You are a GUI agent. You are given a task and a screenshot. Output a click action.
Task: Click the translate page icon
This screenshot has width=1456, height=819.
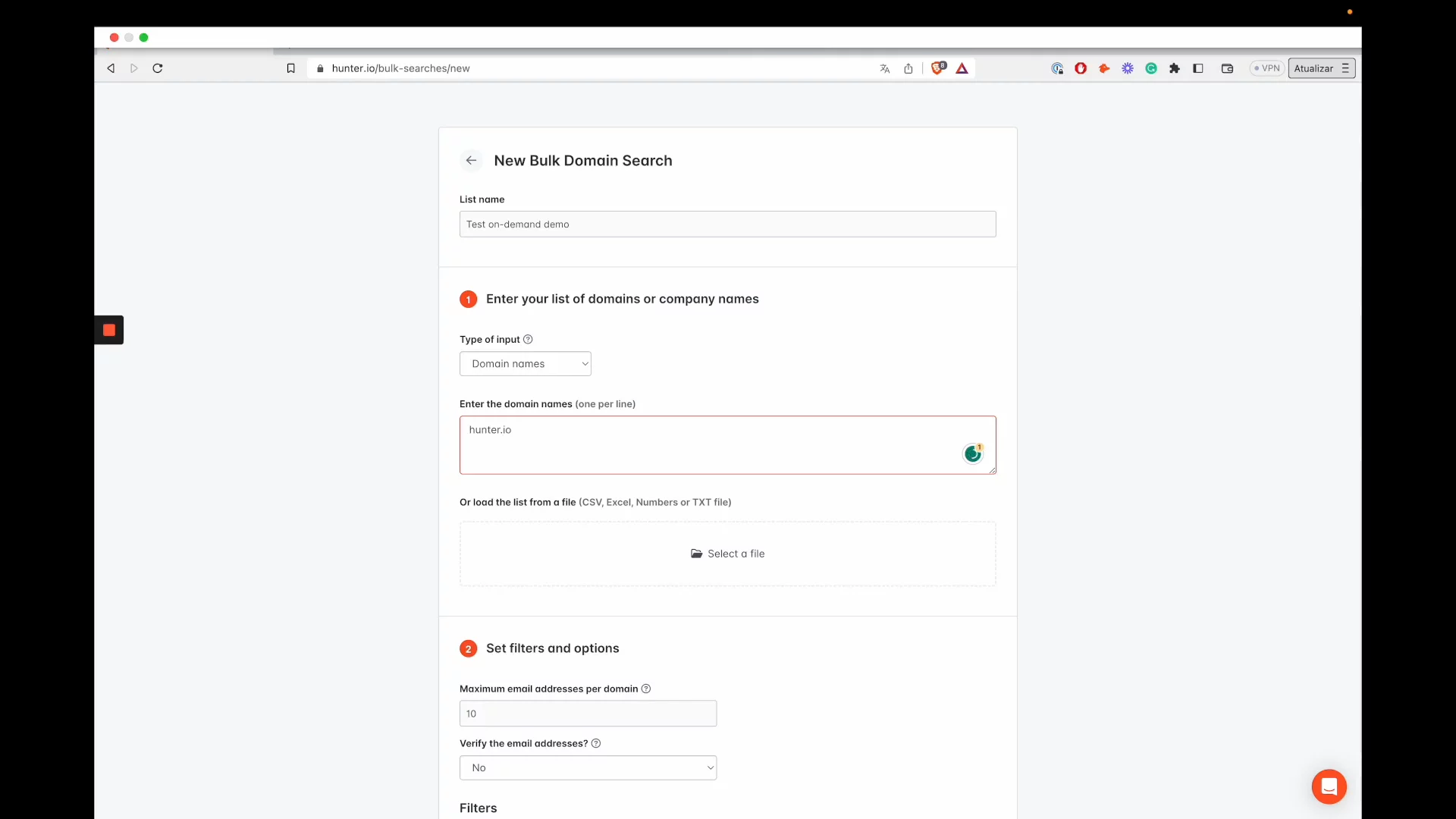point(885,68)
